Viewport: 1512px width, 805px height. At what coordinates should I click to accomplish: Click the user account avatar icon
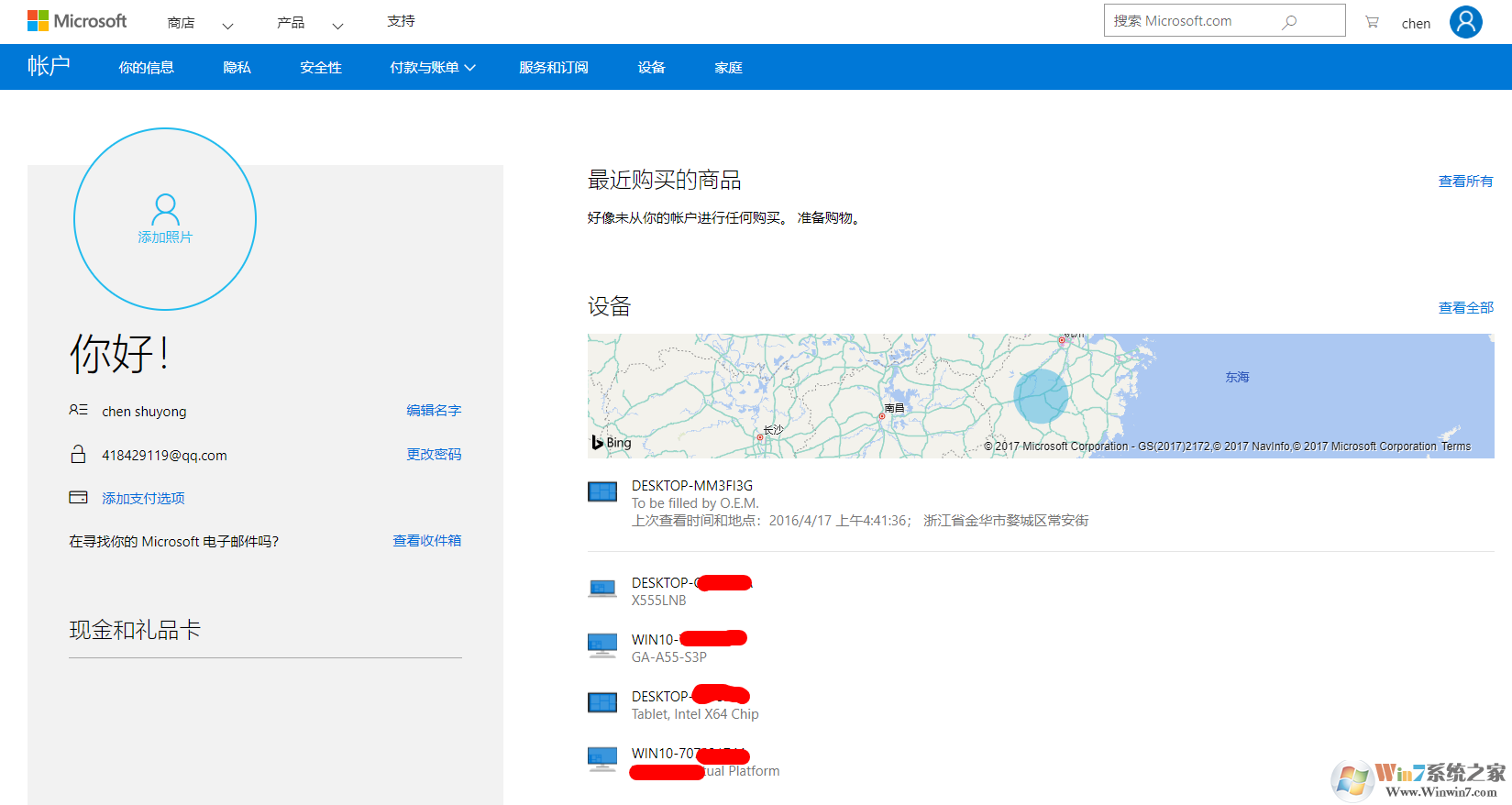coord(1465,22)
